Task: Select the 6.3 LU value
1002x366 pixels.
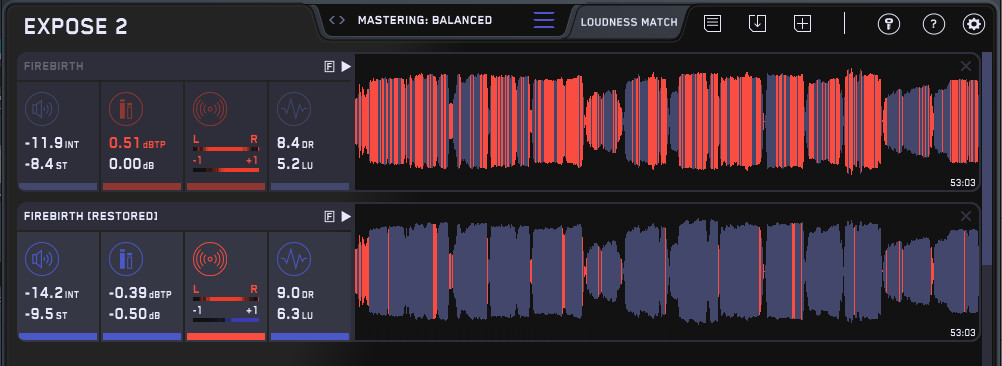Action: [x=295, y=315]
